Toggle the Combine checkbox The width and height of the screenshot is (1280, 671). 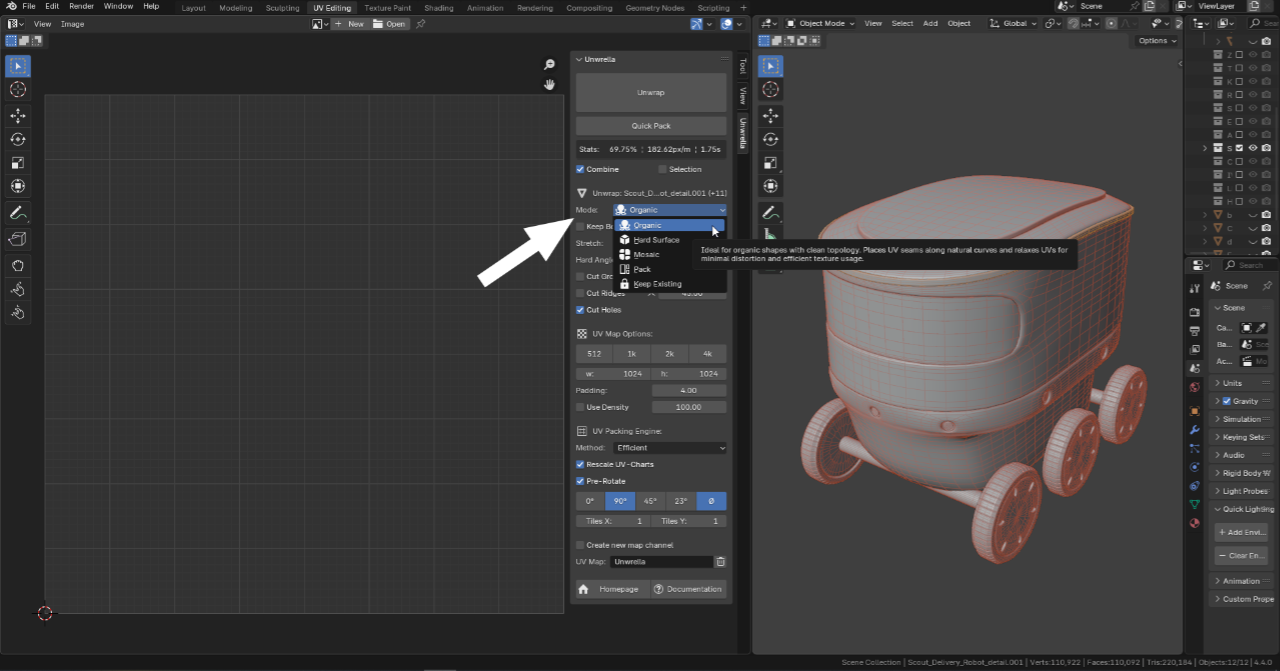580,169
